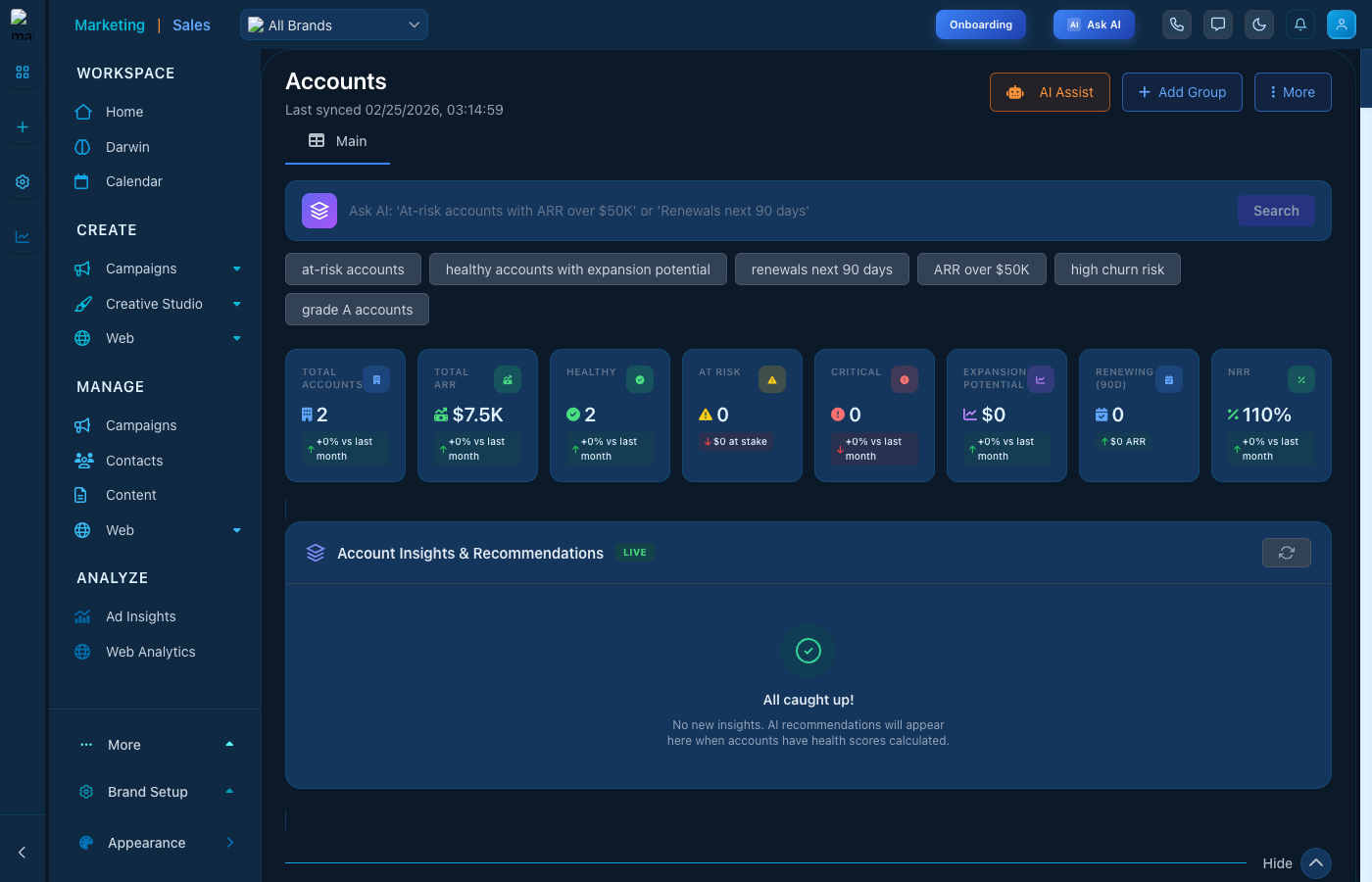Click the grid apps icon in left rail
The height and width of the screenshot is (882, 1372).
[x=23, y=73]
